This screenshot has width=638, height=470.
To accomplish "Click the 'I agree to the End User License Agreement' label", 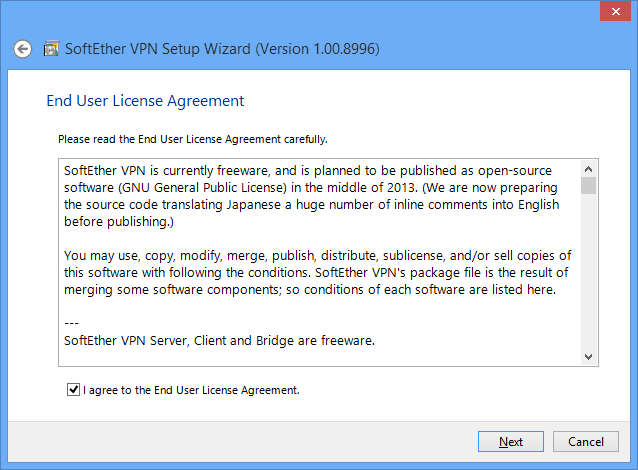I will [191, 390].
